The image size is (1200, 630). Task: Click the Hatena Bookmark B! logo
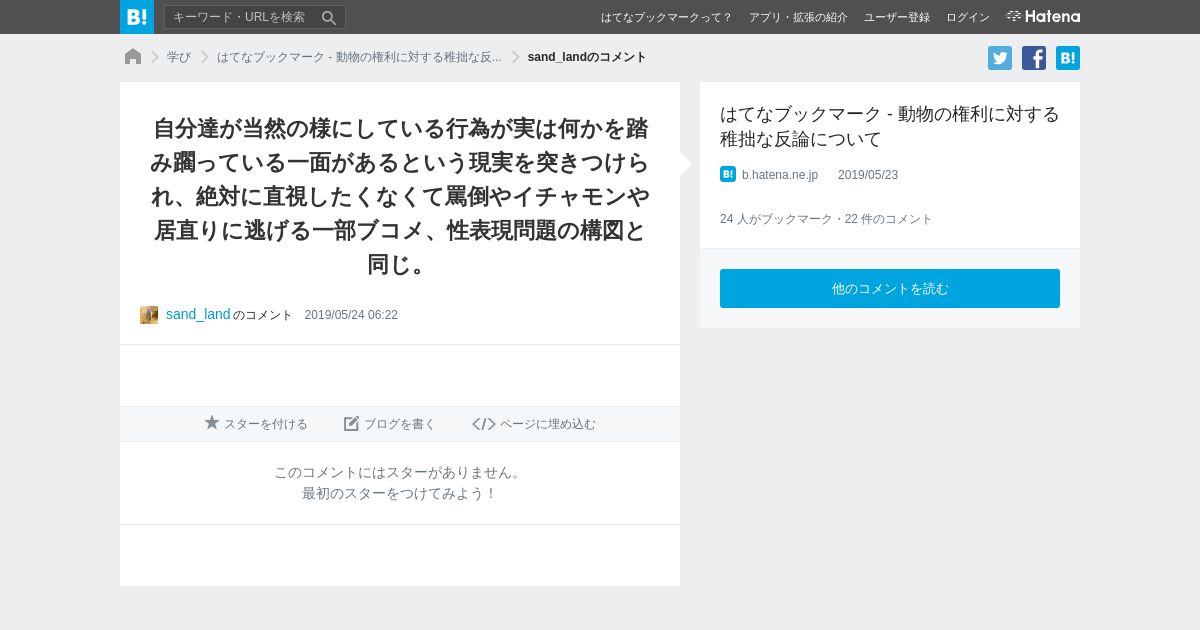click(x=137, y=17)
